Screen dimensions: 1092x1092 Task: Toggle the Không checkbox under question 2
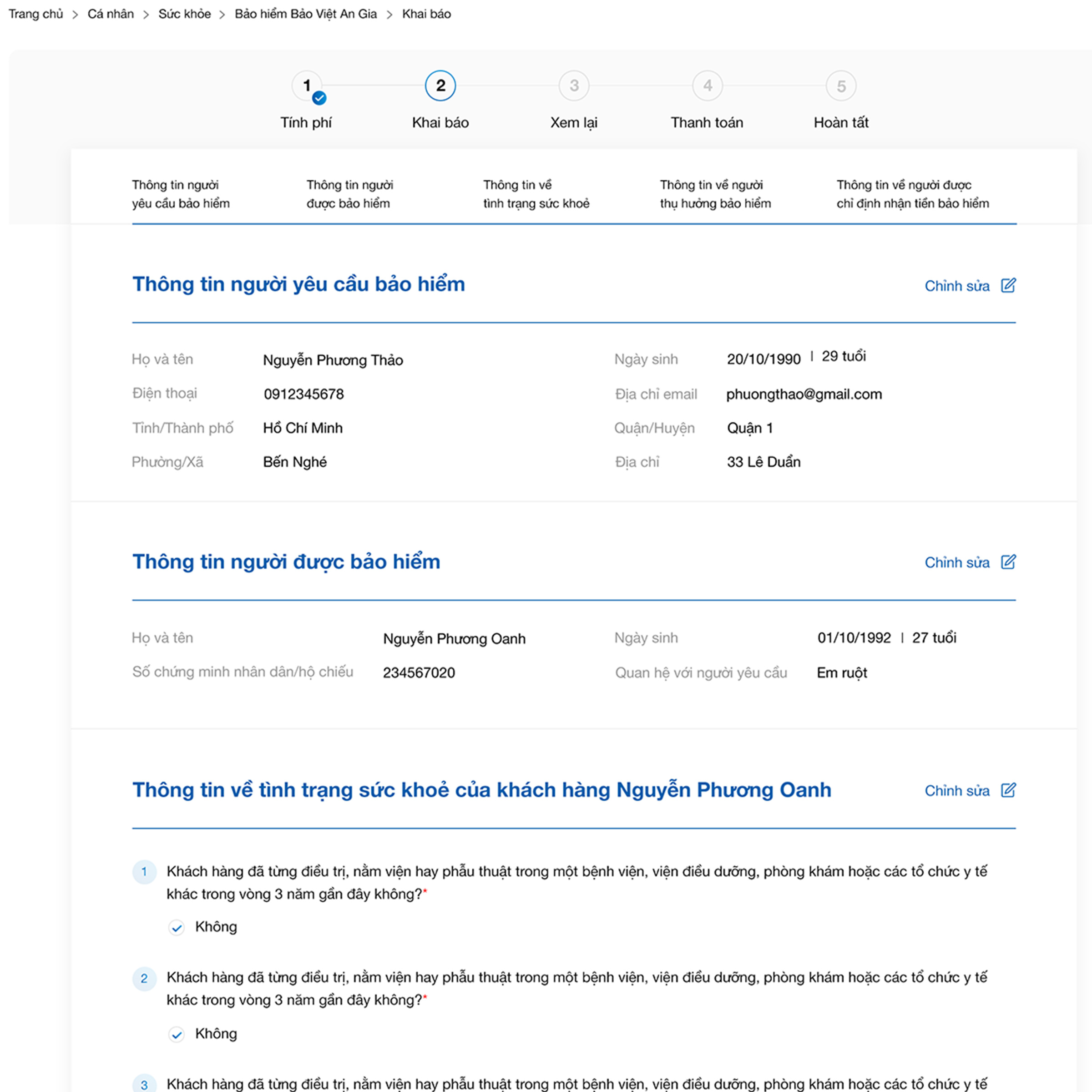coord(177,1034)
